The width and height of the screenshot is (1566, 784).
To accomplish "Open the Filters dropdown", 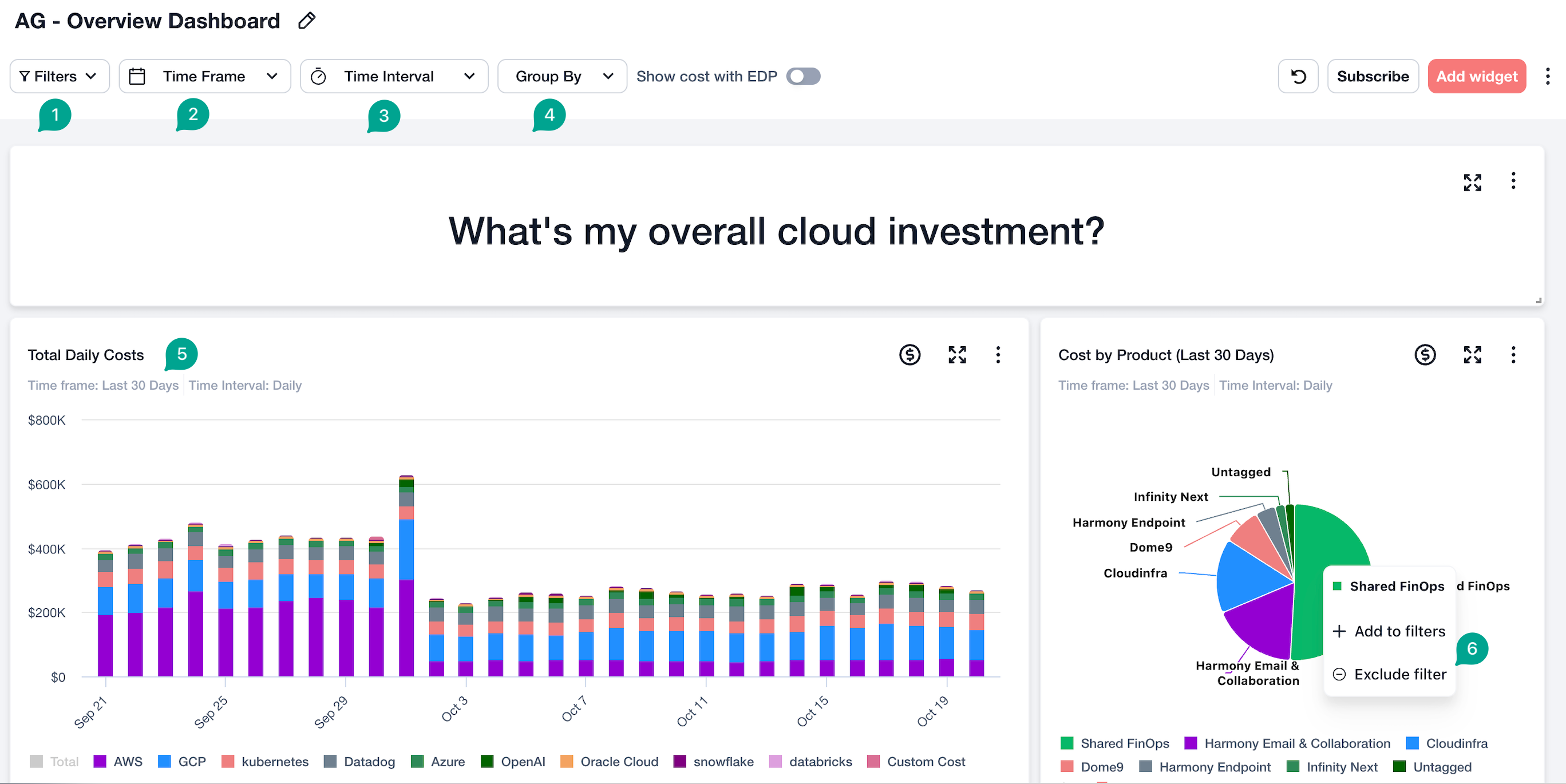I will coord(59,77).
